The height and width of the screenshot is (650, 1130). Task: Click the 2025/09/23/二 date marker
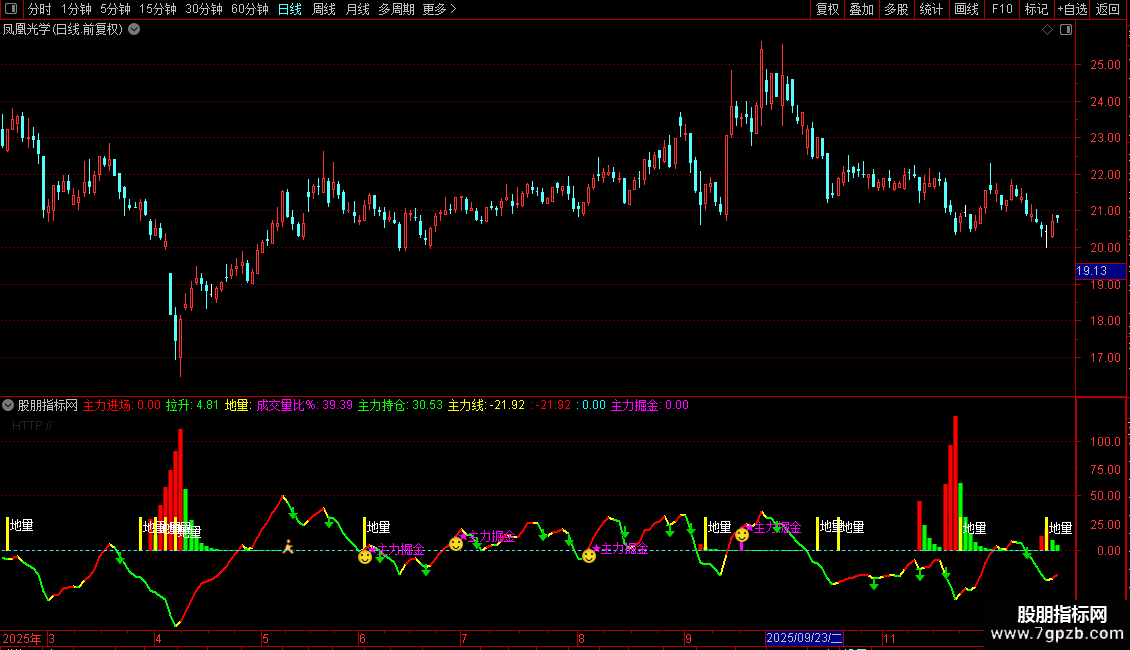(804, 638)
